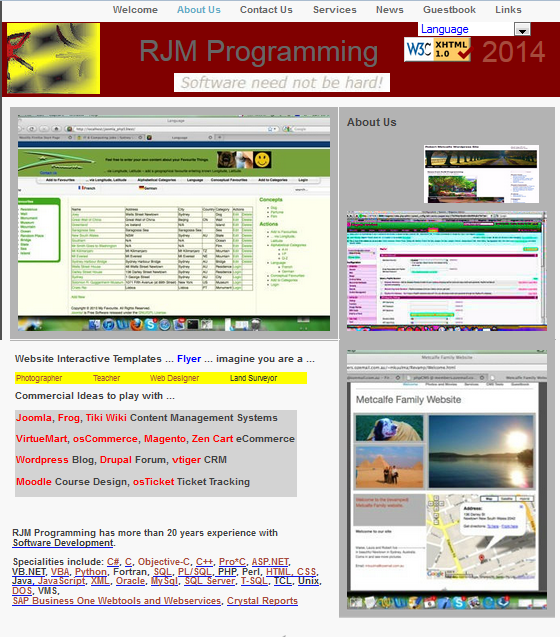The width and height of the screenshot is (560, 637).
Task: Follow the Software Development link
Action: coord(63,543)
